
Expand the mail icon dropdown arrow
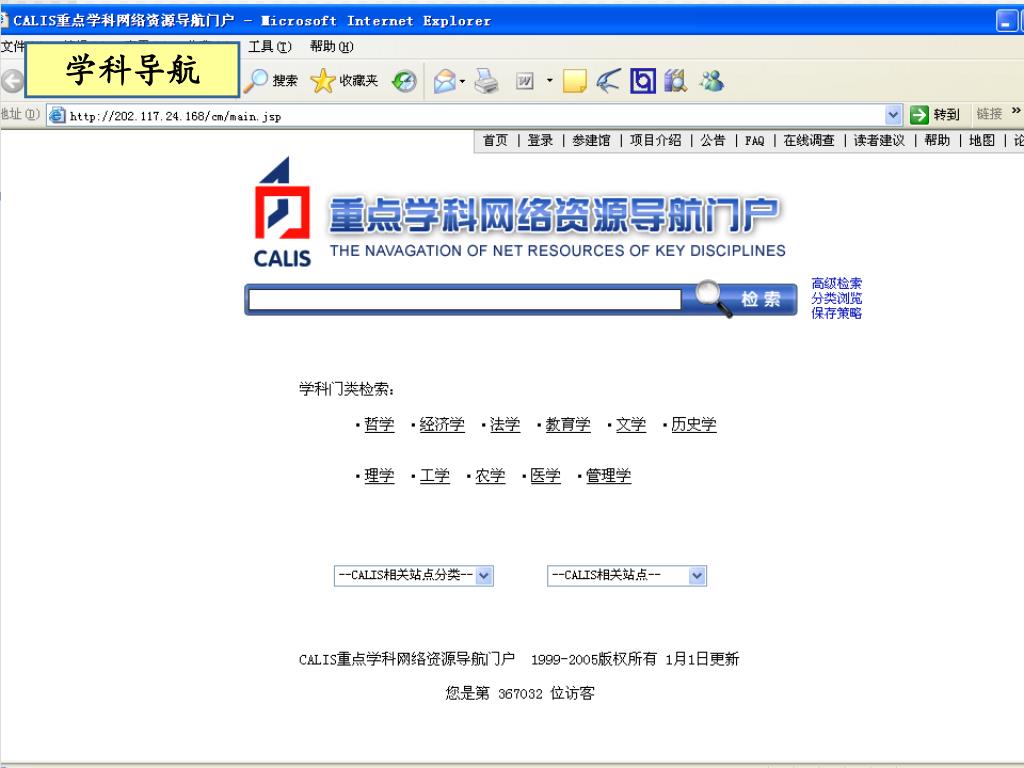pos(462,82)
